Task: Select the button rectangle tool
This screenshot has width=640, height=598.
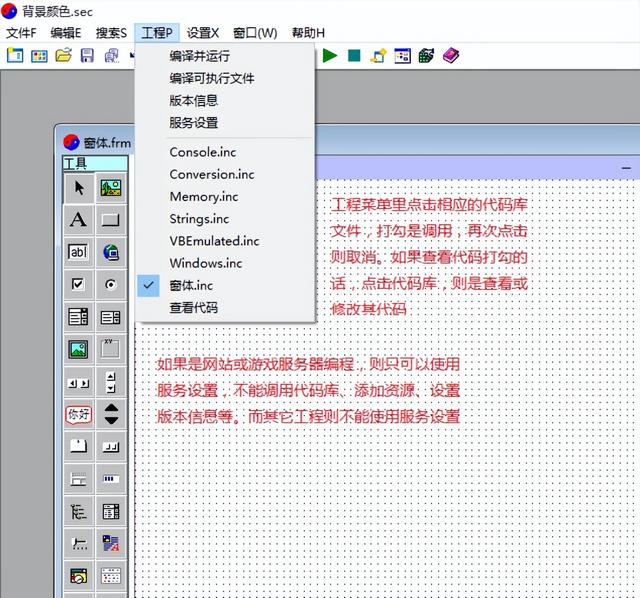Action: 111,220
